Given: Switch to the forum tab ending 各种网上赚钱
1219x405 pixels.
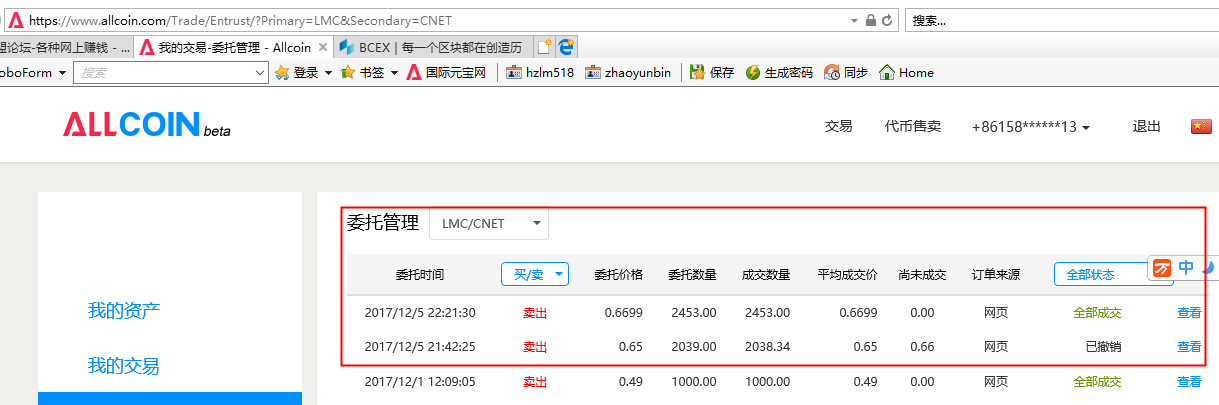Looking at the screenshot, I should coord(66,47).
